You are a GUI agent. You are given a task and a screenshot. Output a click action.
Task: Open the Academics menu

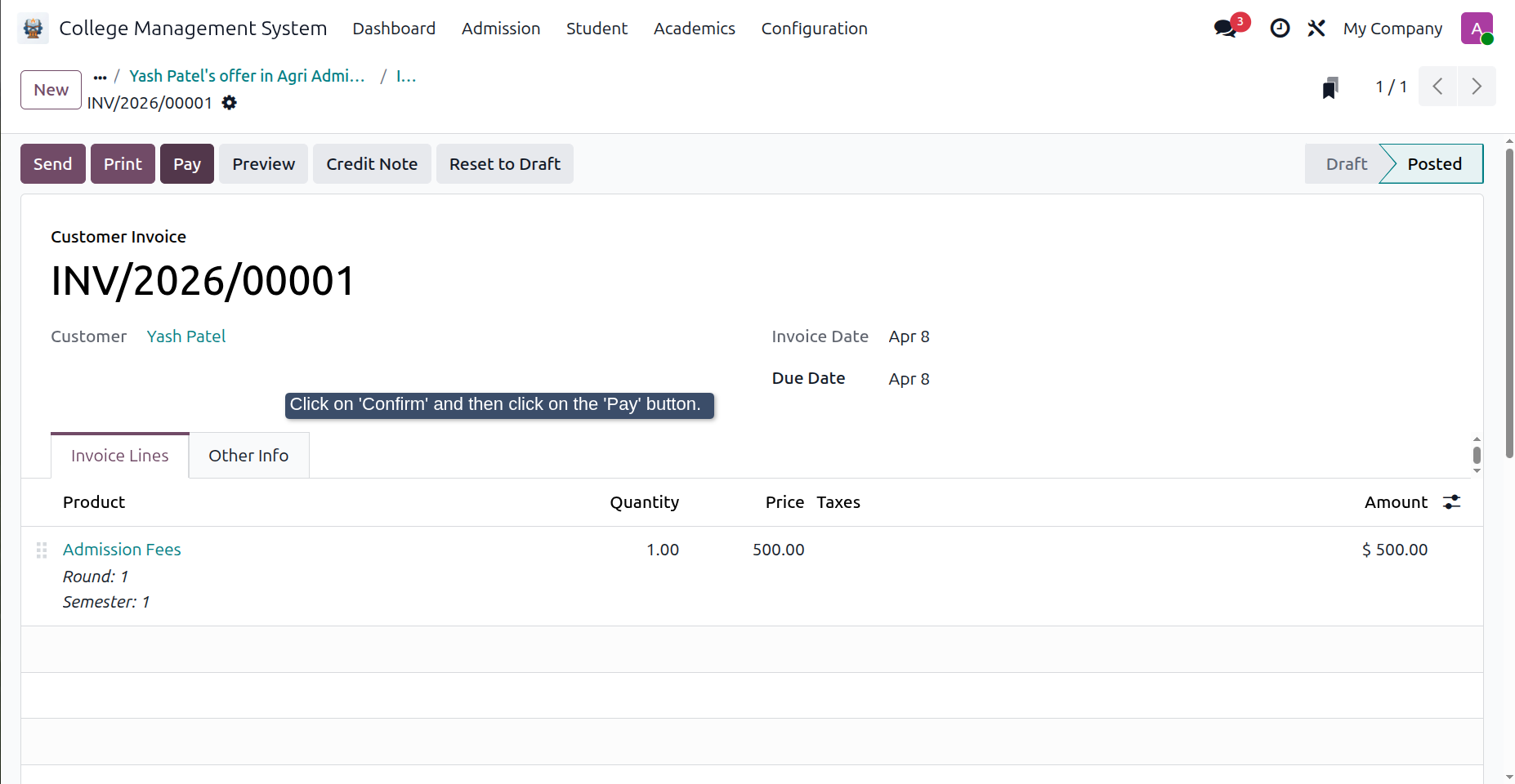click(695, 29)
